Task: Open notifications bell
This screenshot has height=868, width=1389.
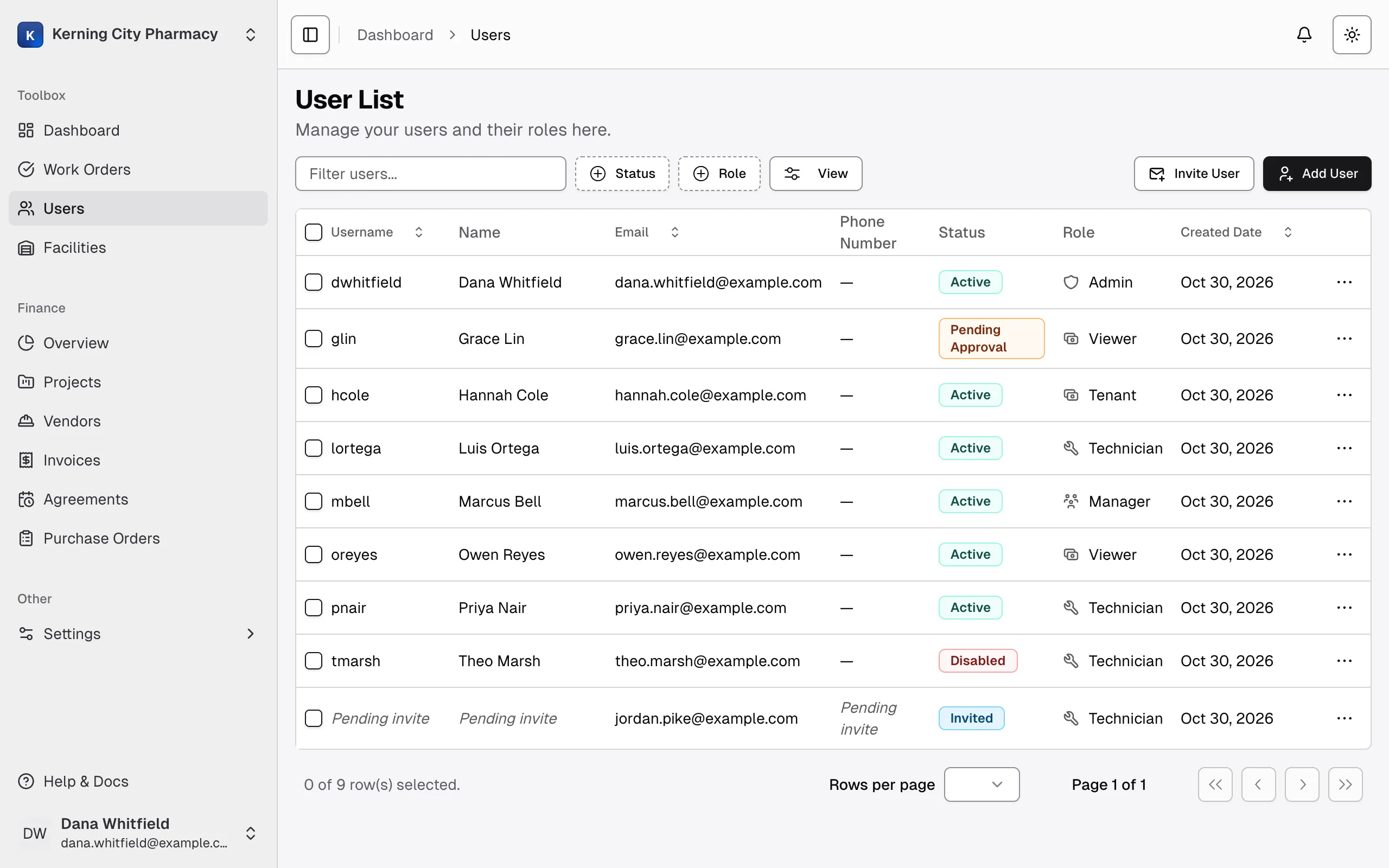Action: click(x=1304, y=34)
